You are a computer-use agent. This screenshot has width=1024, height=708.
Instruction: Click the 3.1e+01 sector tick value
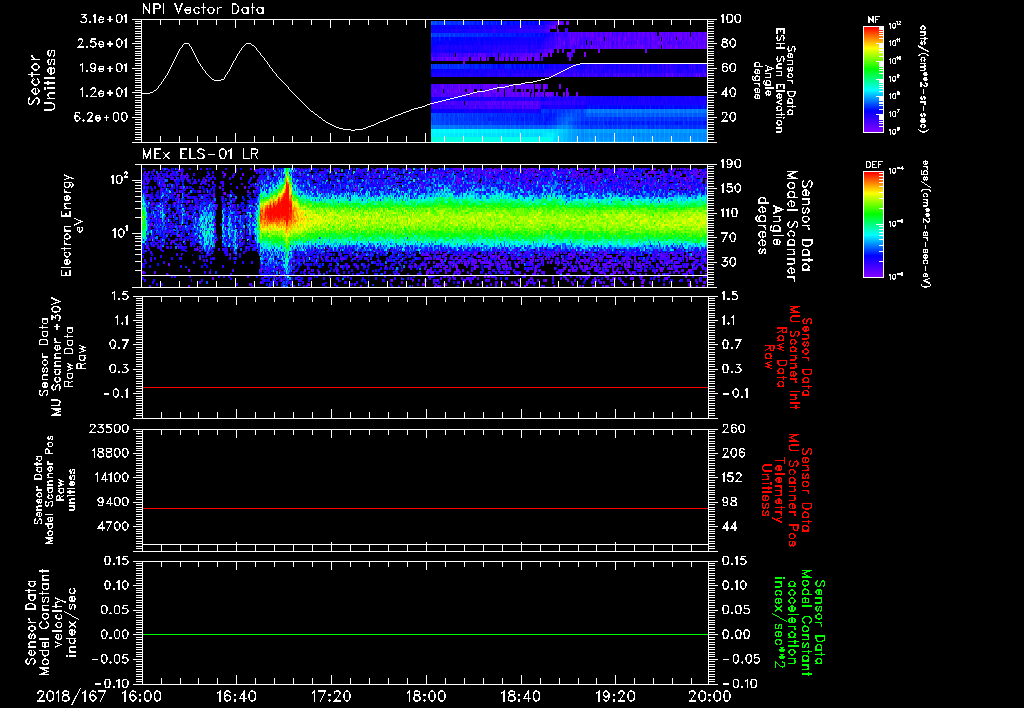click(104, 19)
